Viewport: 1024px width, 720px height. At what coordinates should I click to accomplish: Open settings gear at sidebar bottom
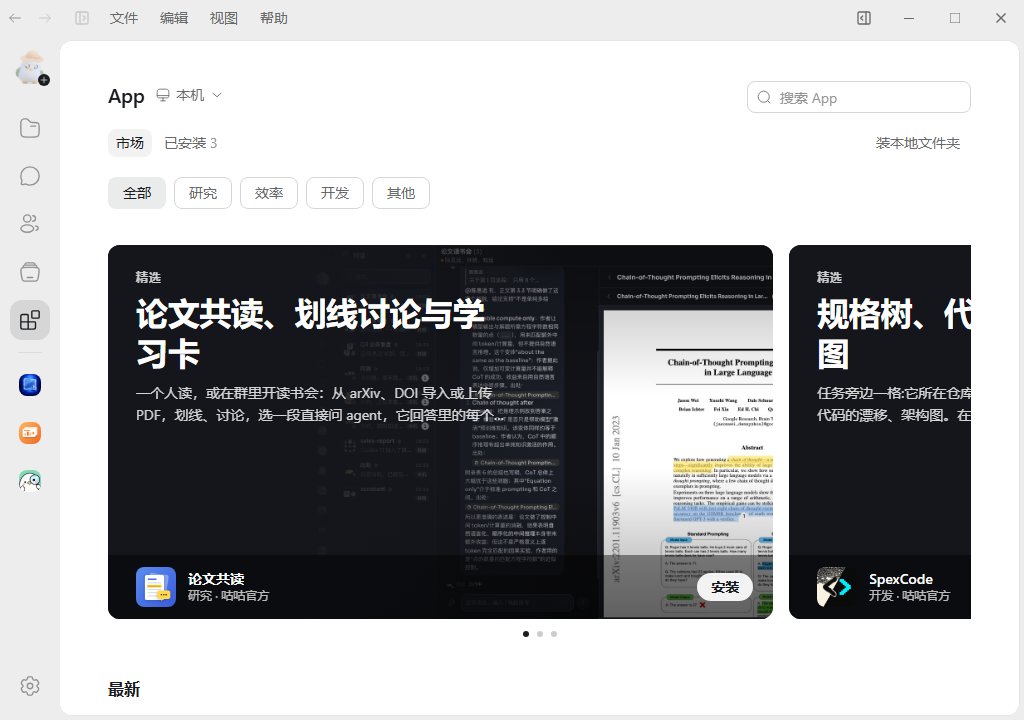pyautogui.click(x=30, y=686)
